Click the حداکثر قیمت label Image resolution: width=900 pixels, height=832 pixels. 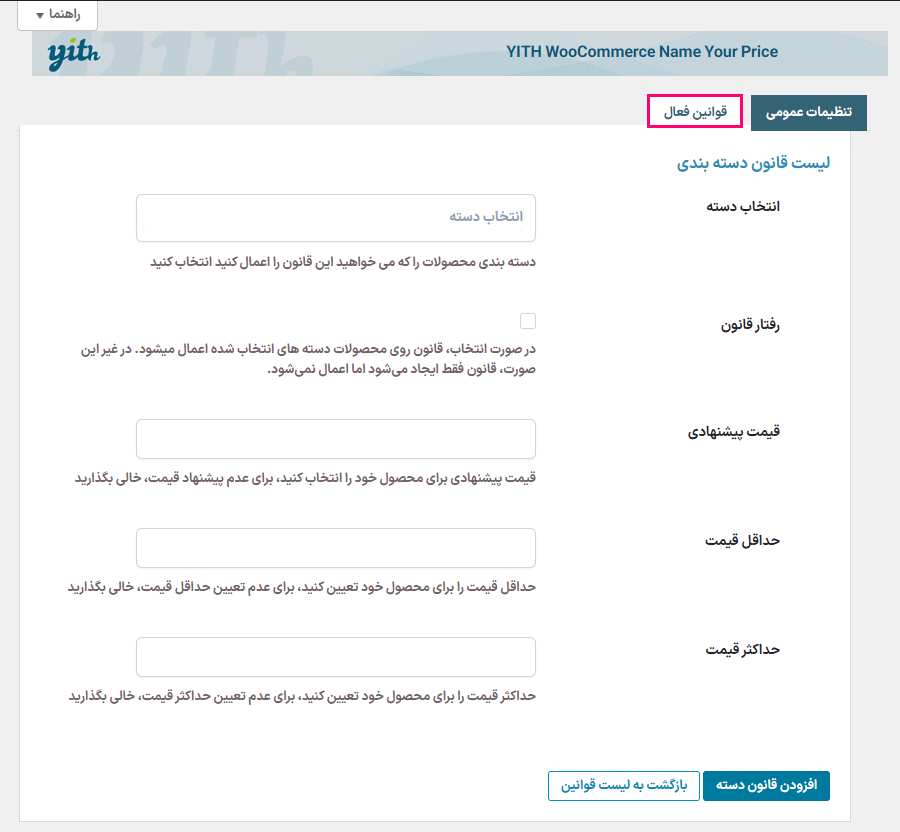(x=742, y=650)
